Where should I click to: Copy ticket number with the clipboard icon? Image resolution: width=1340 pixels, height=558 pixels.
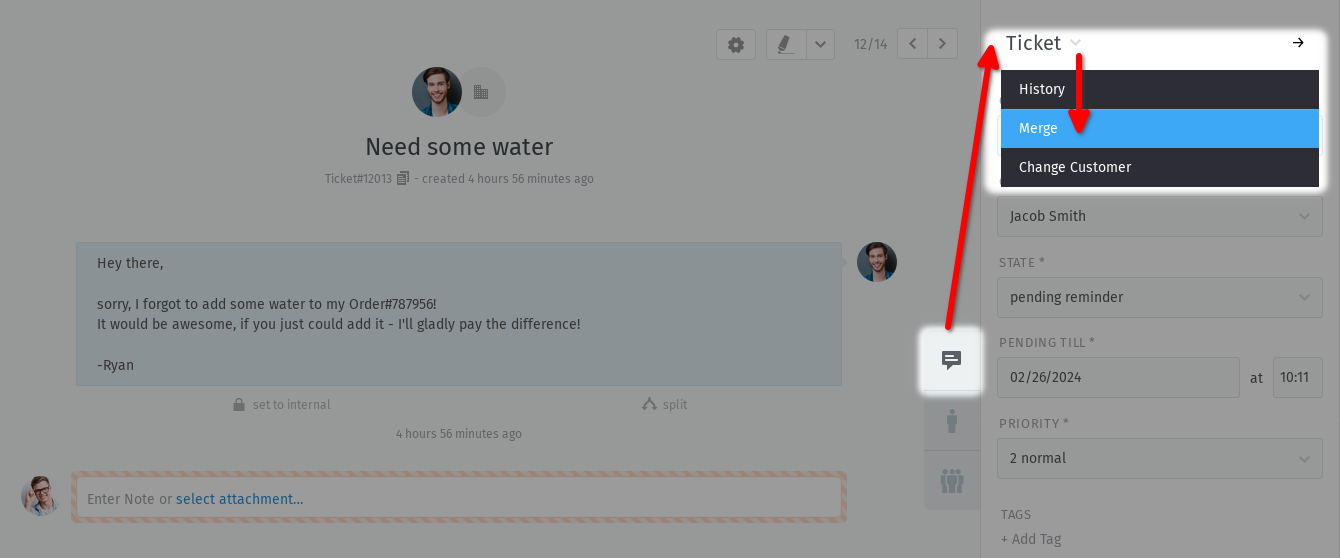point(403,179)
